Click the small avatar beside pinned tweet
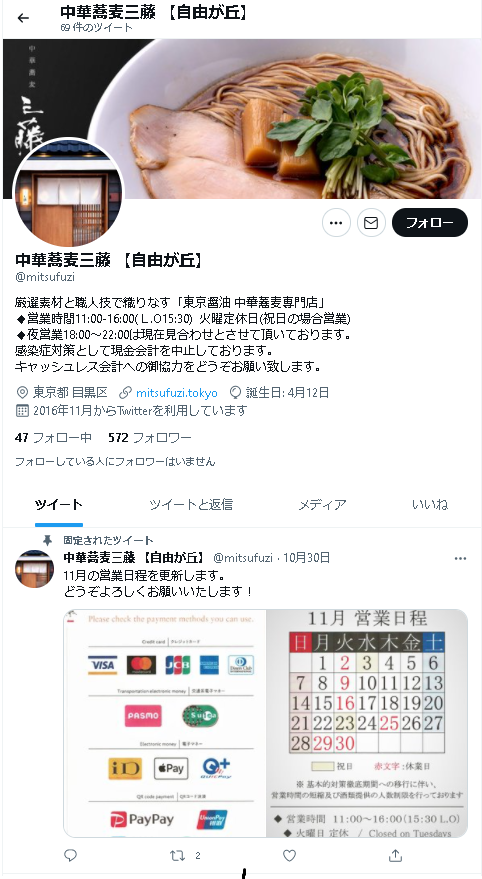 (34, 569)
